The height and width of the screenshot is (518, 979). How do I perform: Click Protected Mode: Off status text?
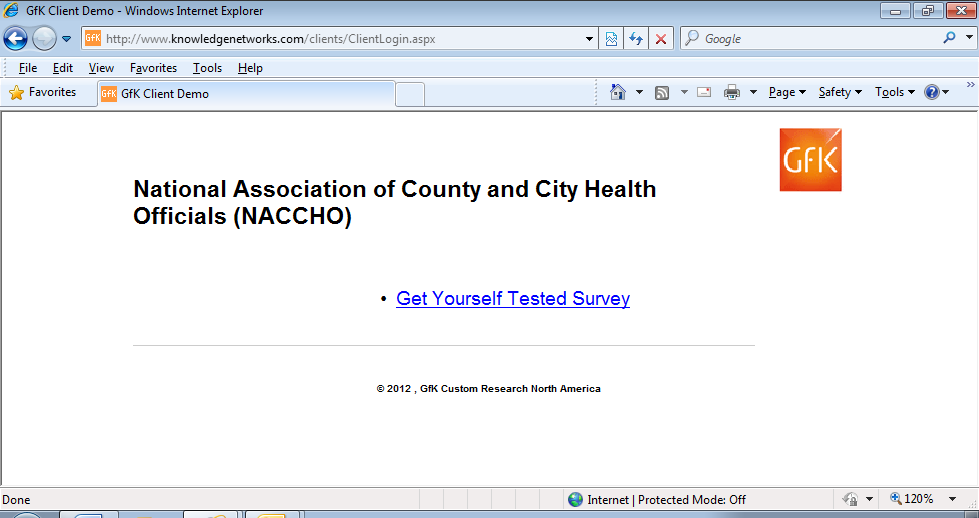click(692, 500)
